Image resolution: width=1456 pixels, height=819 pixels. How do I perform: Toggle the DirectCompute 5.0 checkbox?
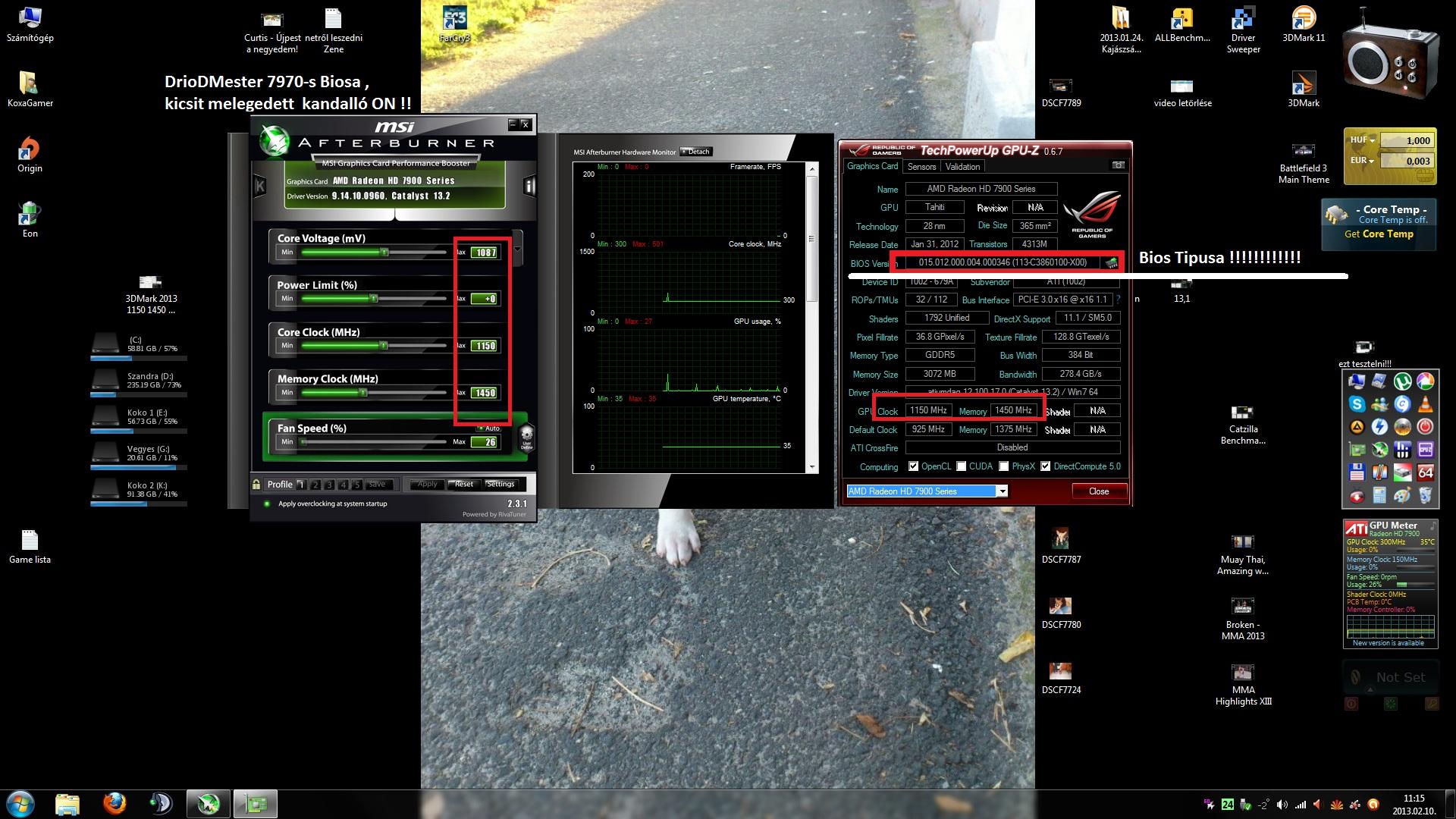pyautogui.click(x=1046, y=466)
